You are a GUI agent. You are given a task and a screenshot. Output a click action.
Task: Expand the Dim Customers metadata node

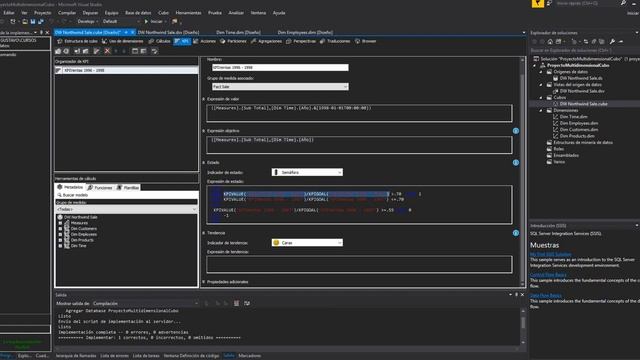pyautogui.click(x=60, y=229)
